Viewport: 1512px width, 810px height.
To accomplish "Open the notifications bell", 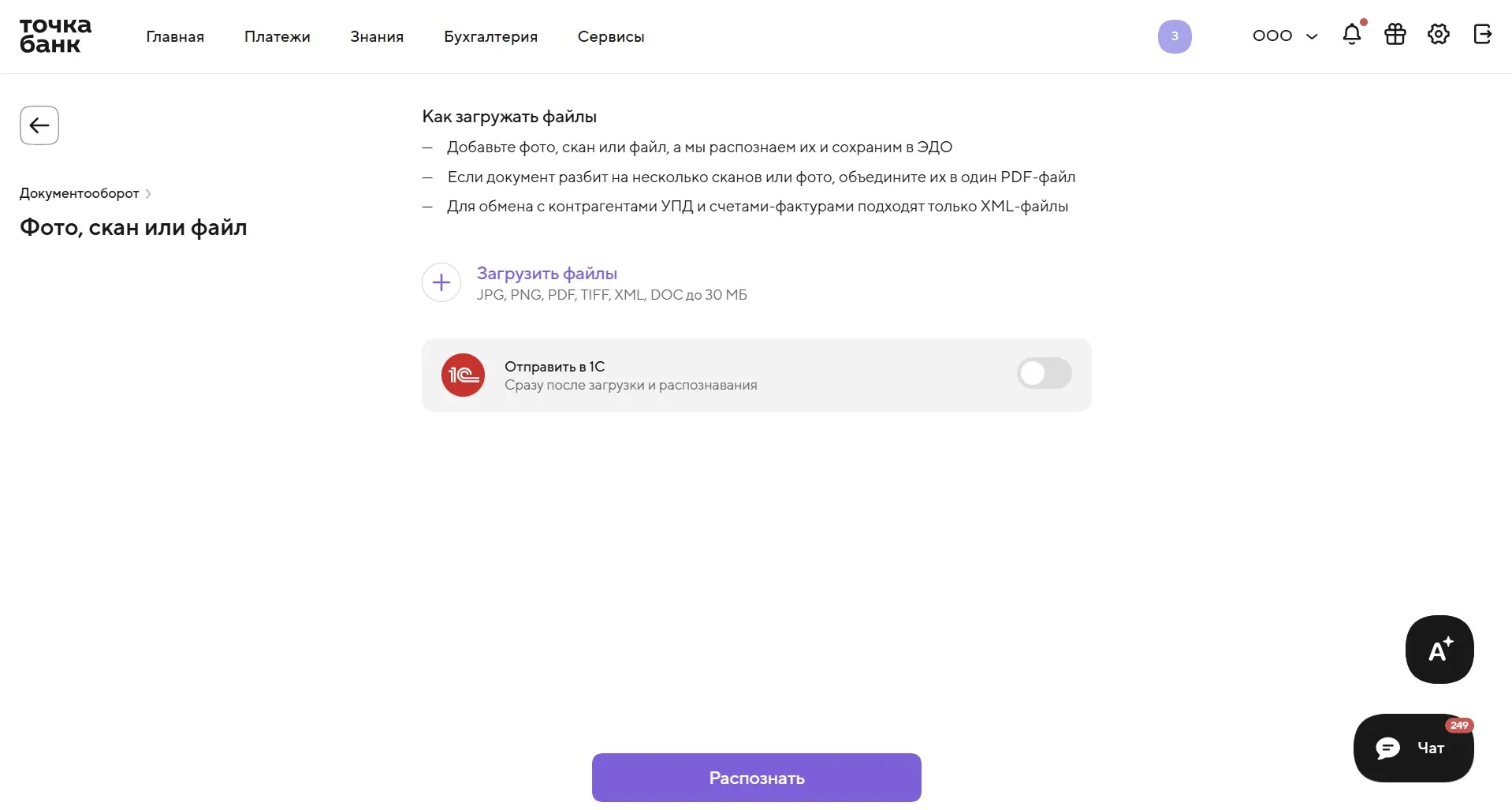I will coord(1352,34).
